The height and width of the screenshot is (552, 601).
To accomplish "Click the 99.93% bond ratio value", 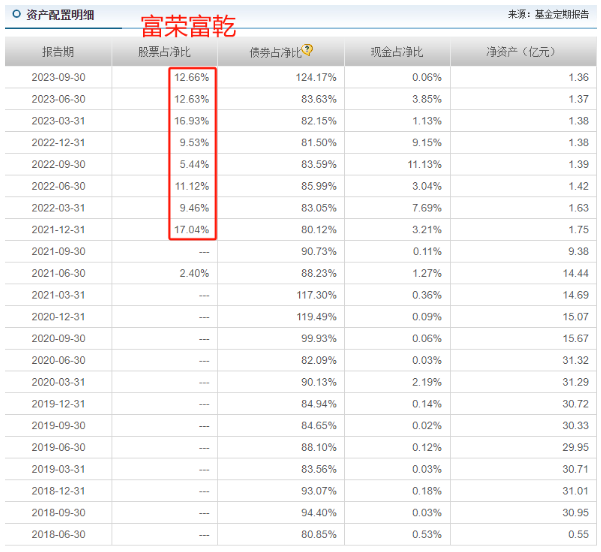I will tap(319, 338).
